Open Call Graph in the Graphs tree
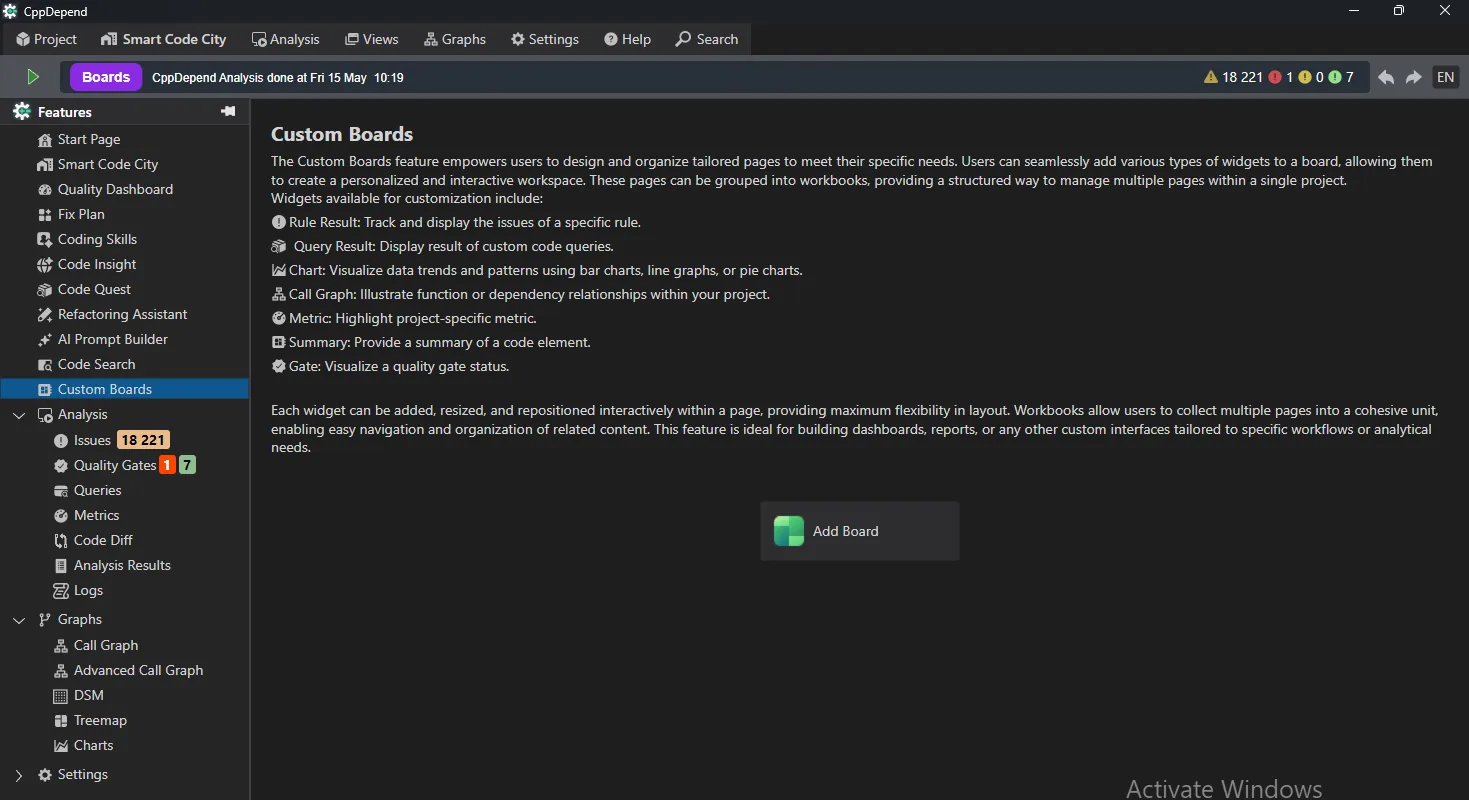The height and width of the screenshot is (800, 1469). [x=106, y=645]
